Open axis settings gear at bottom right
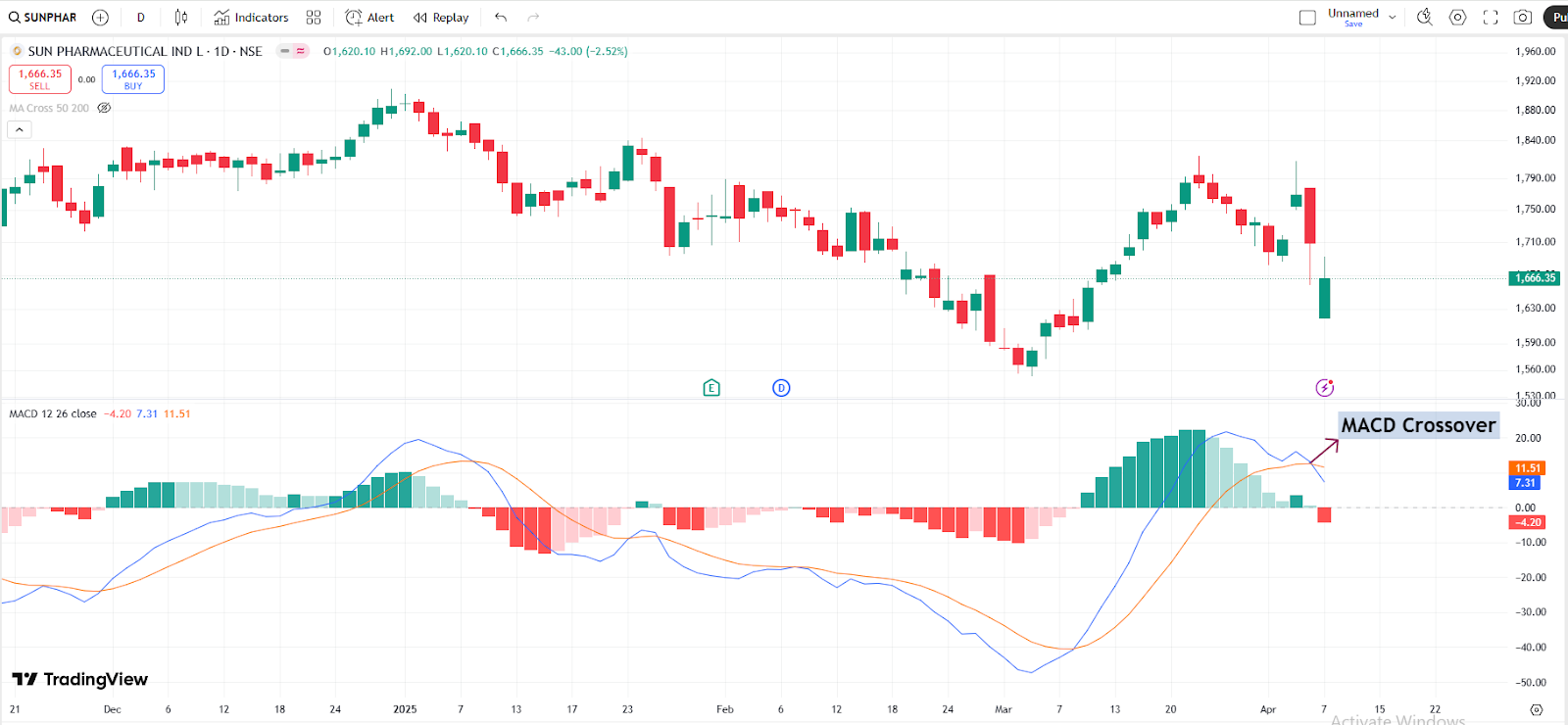 point(1537,709)
